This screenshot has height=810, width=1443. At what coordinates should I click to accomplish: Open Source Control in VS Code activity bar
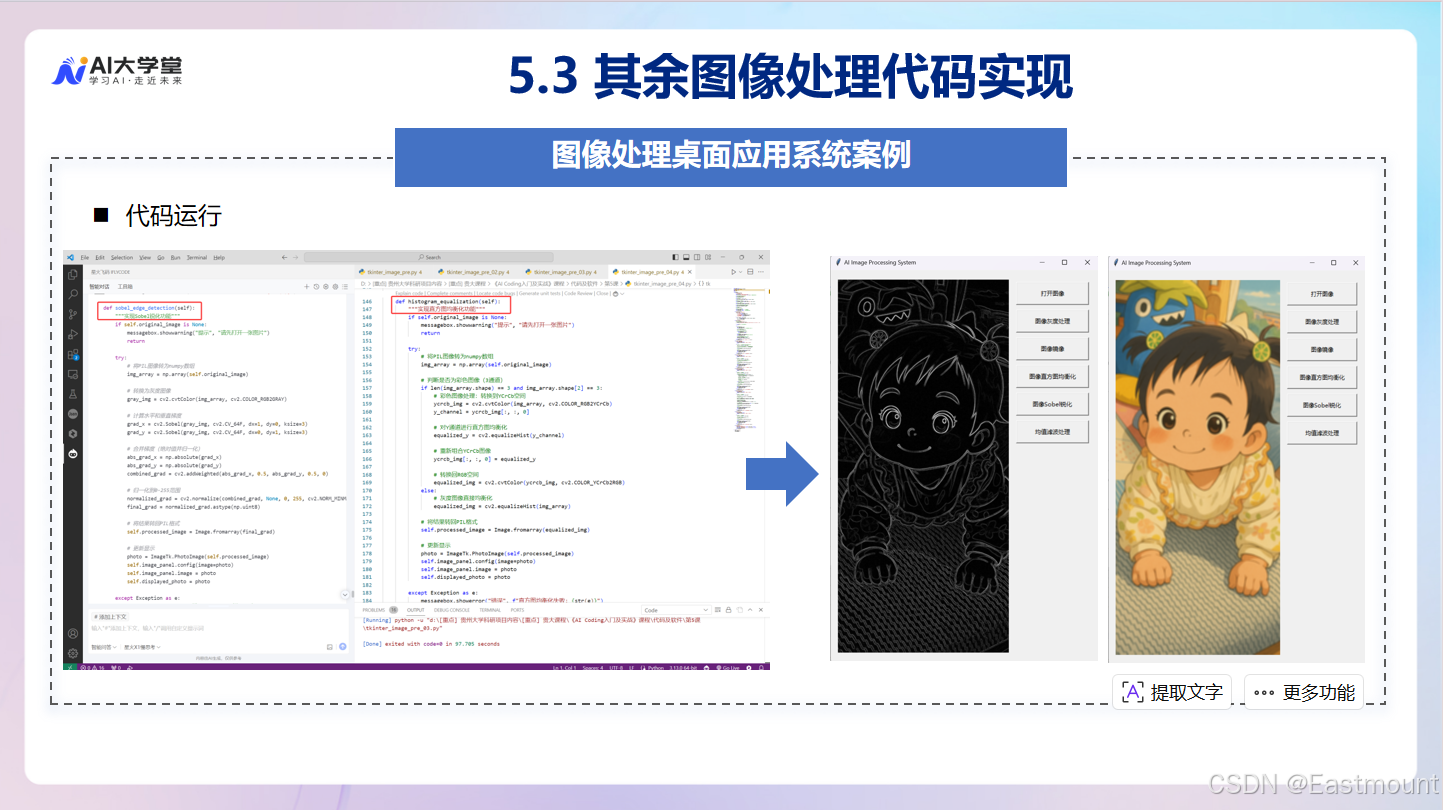click(x=72, y=314)
